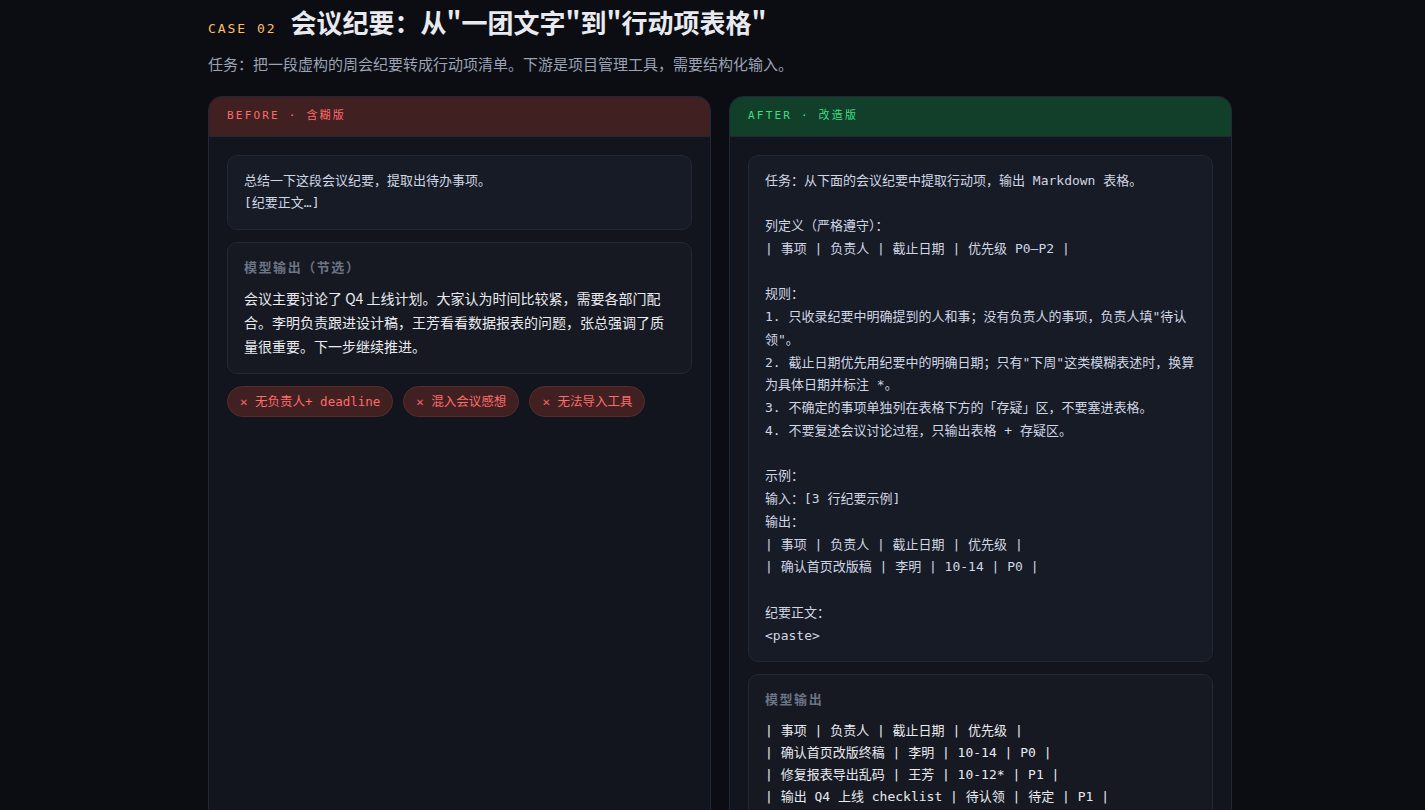Click the '[纪要正文…]' placeholder line
The image size is (1425, 810).
pyautogui.click(x=281, y=203)
